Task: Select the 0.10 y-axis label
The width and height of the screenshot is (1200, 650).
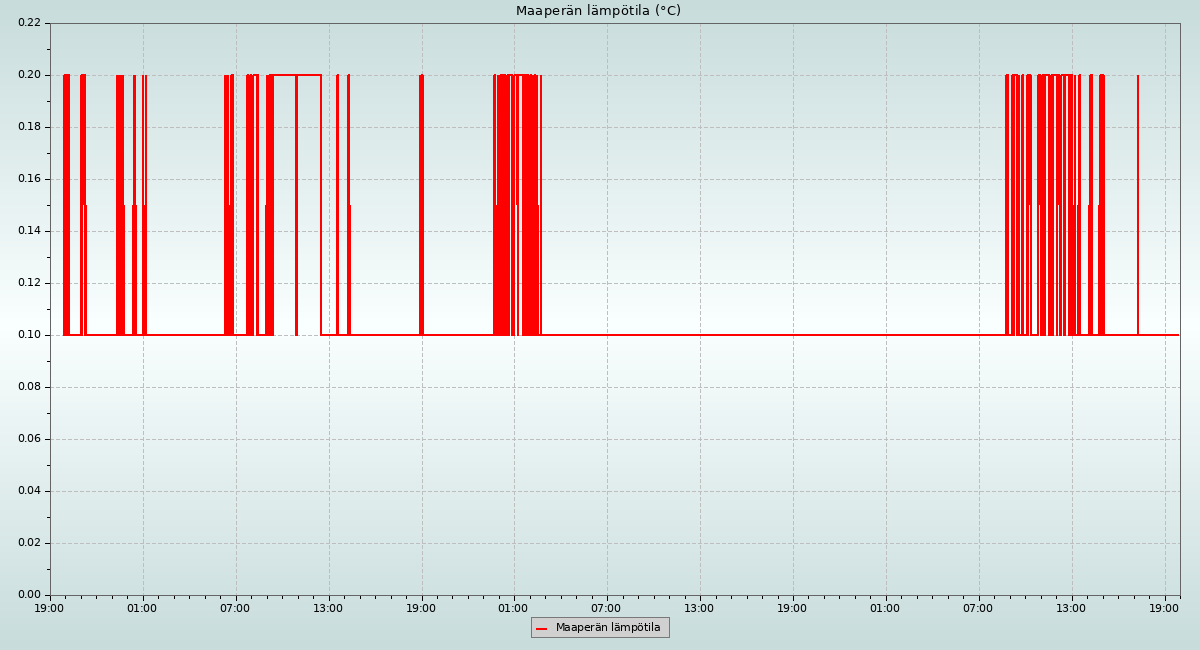Action: (29, 335)
